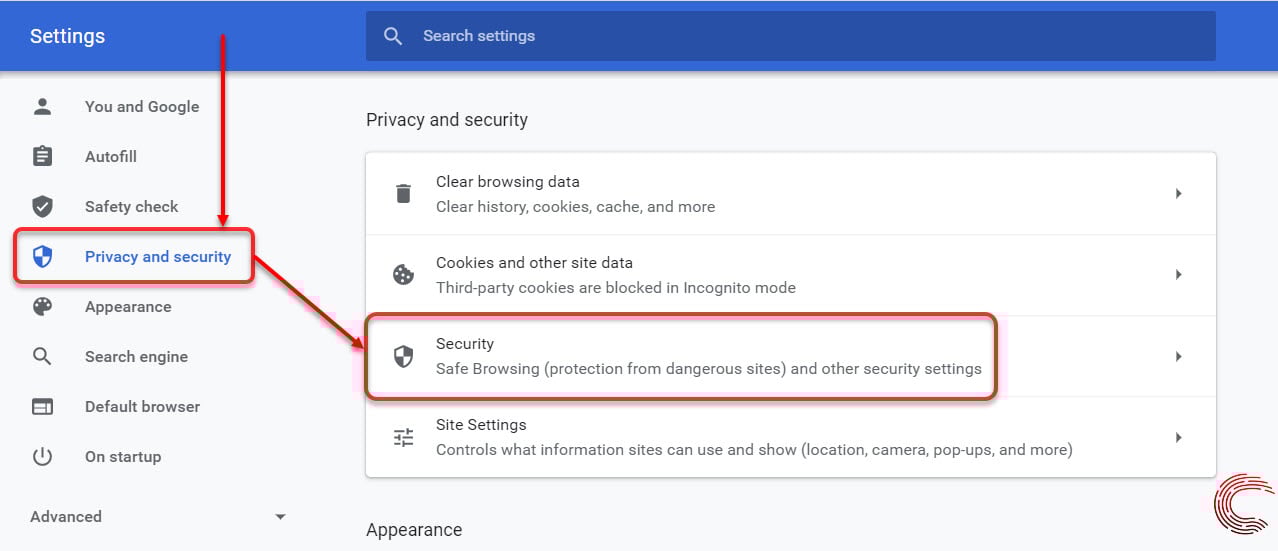1278x551 pixels.
Task: Click the Safety check shield icon
Action: click(42, 206)
